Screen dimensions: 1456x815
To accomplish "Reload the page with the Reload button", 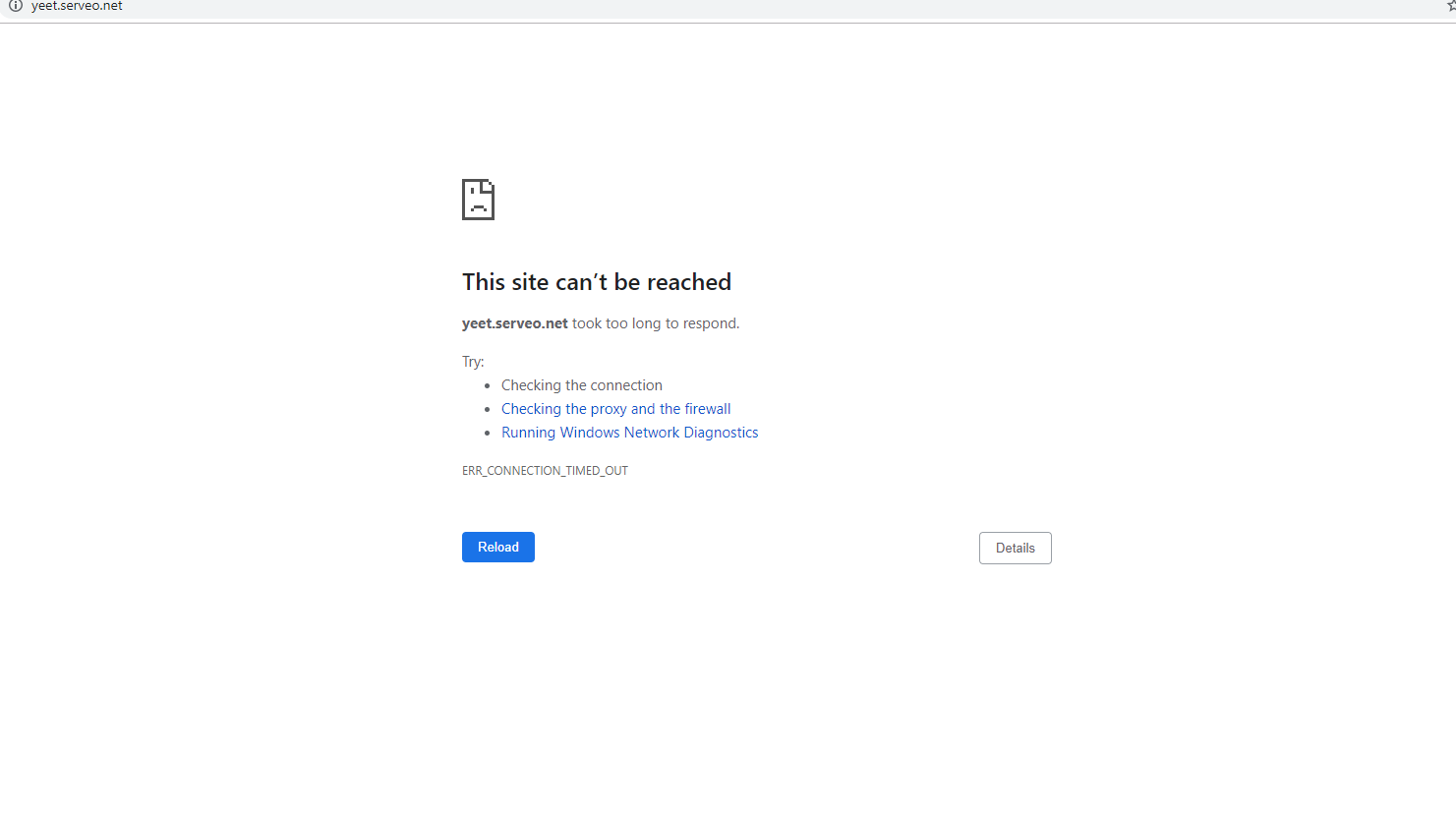I will [x=498, y=548].
